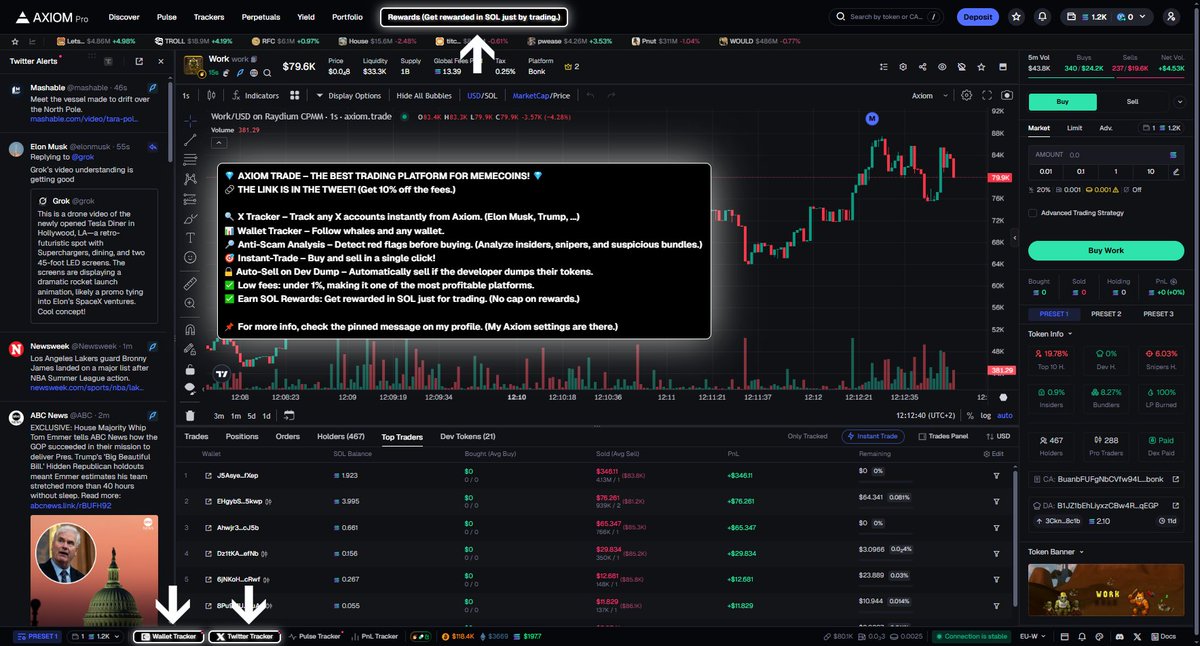Enable Advanced Trading Strategy checkbox
This screenshot has width=1200, height=646.
[1033, 212]
